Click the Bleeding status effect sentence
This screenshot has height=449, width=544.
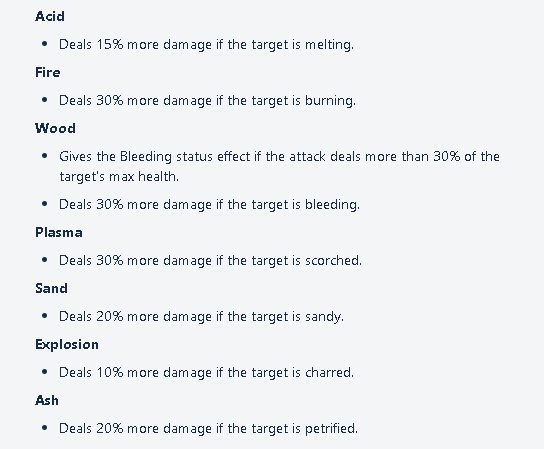[x=279, y=167]
